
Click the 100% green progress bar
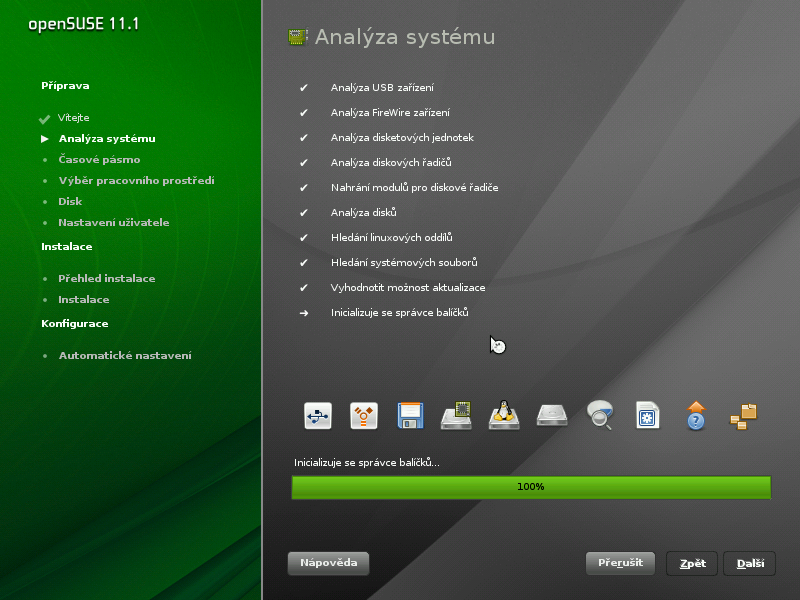click(x=531, y=487)
